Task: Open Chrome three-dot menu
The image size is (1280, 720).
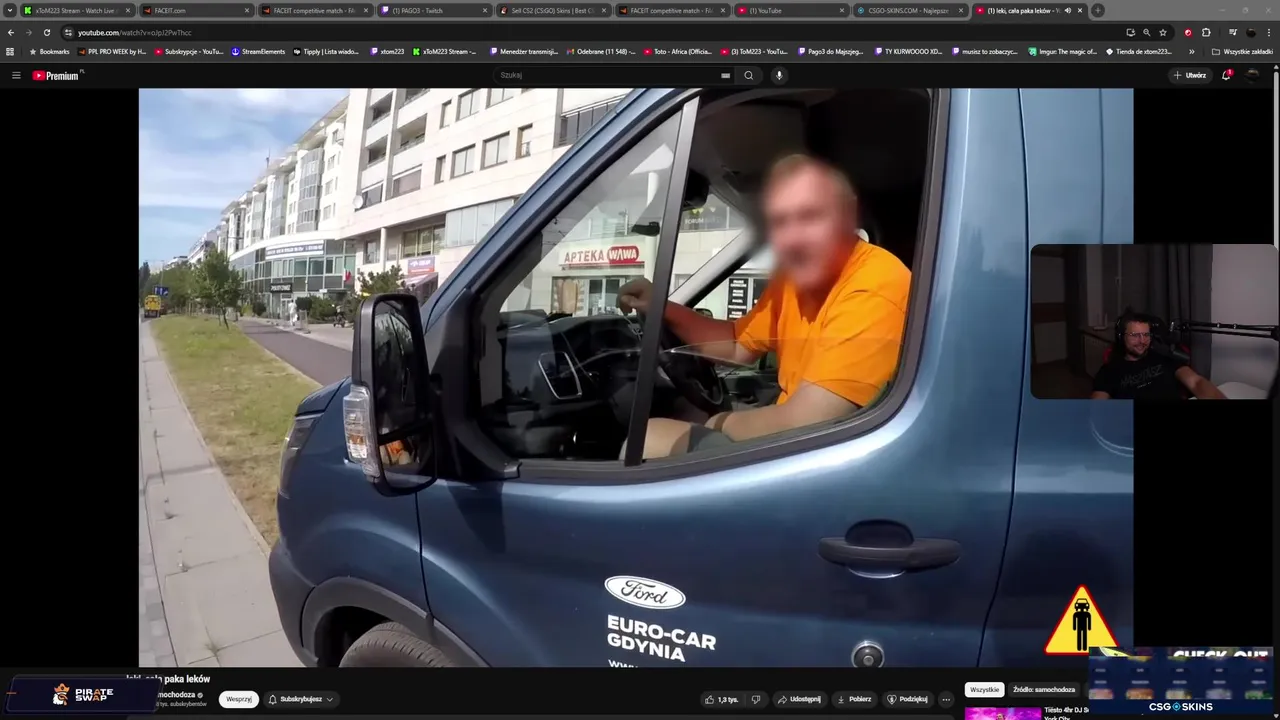Action: pyautogui.click(x=1269, y=32)
